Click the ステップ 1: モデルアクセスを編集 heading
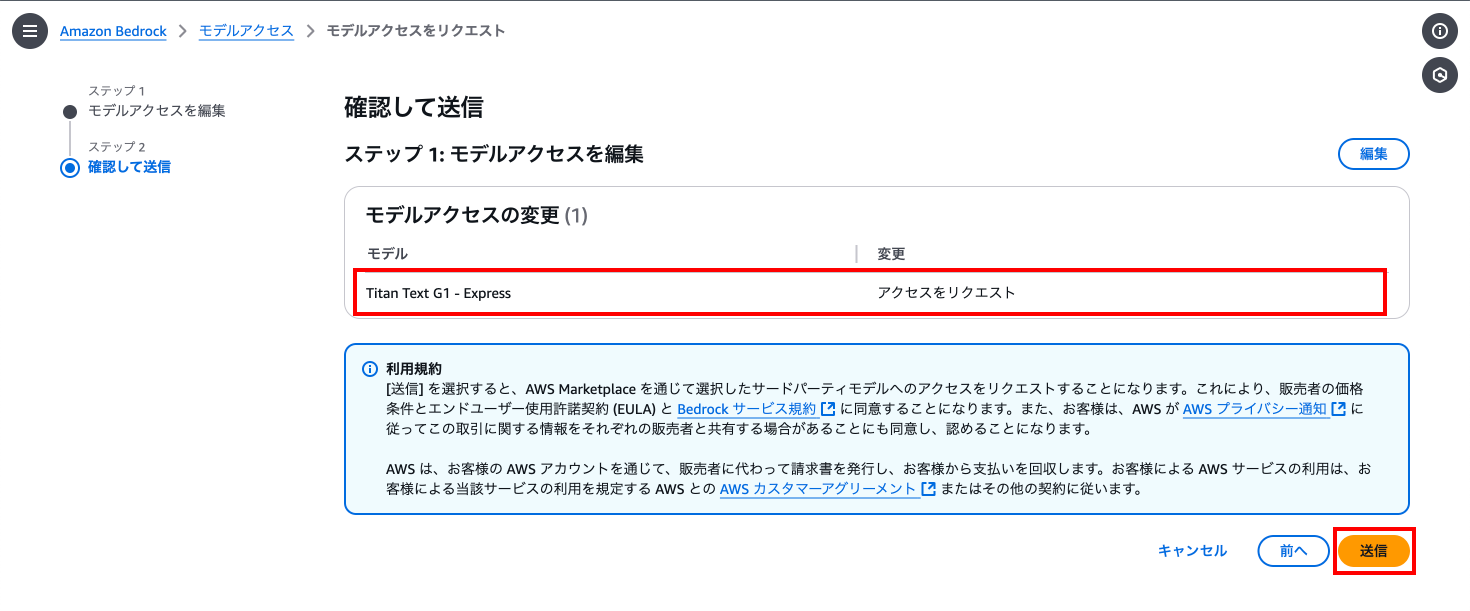Viewport: 1470px width, 611px height. pyautogui.click(x=494, y=154)
